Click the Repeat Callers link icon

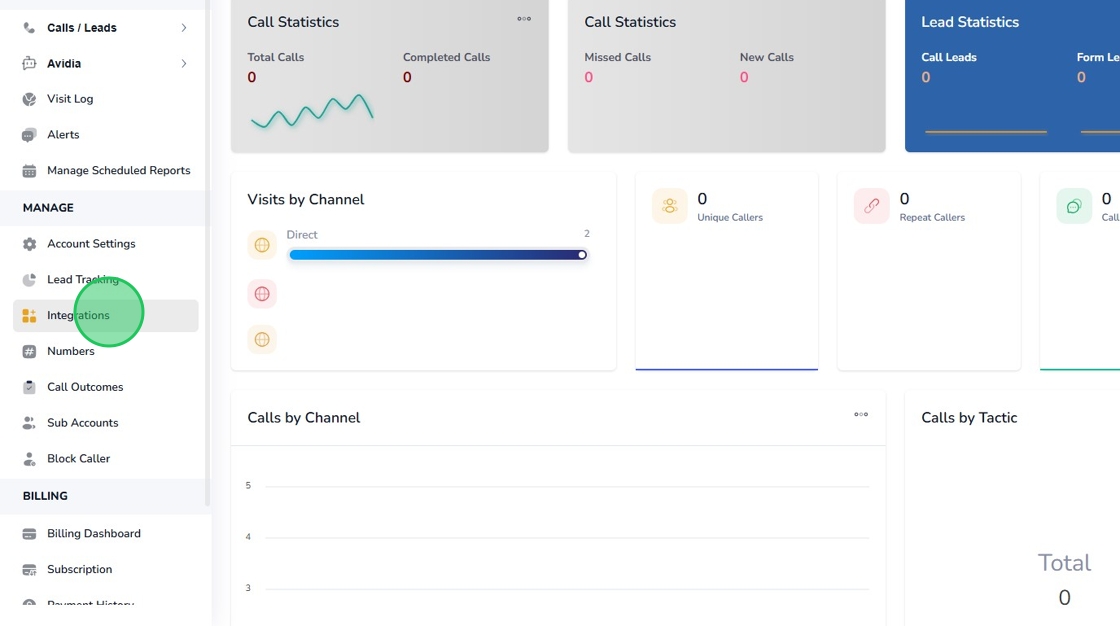(x=871, y=206)
